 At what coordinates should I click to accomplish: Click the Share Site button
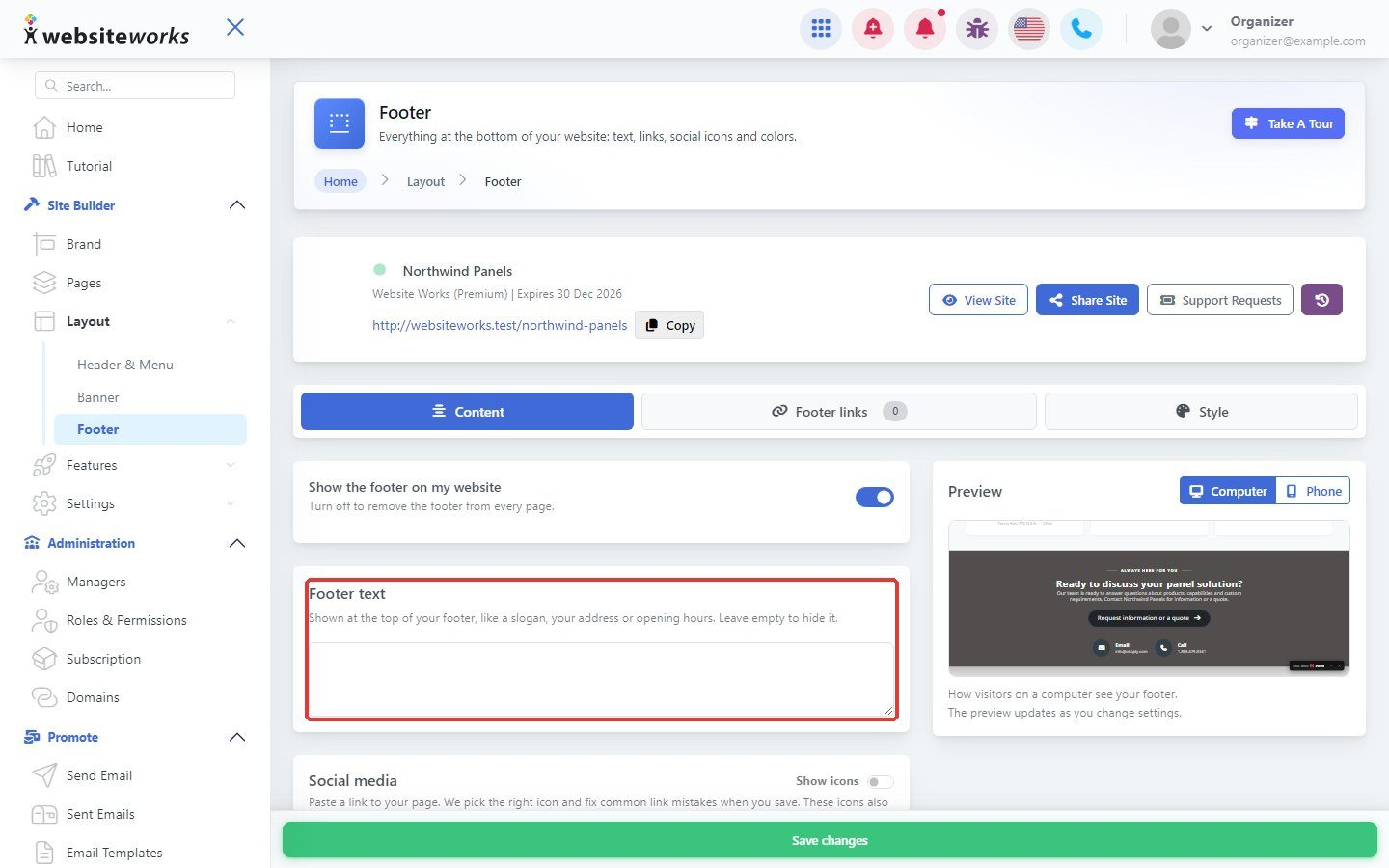(1088, 300)
